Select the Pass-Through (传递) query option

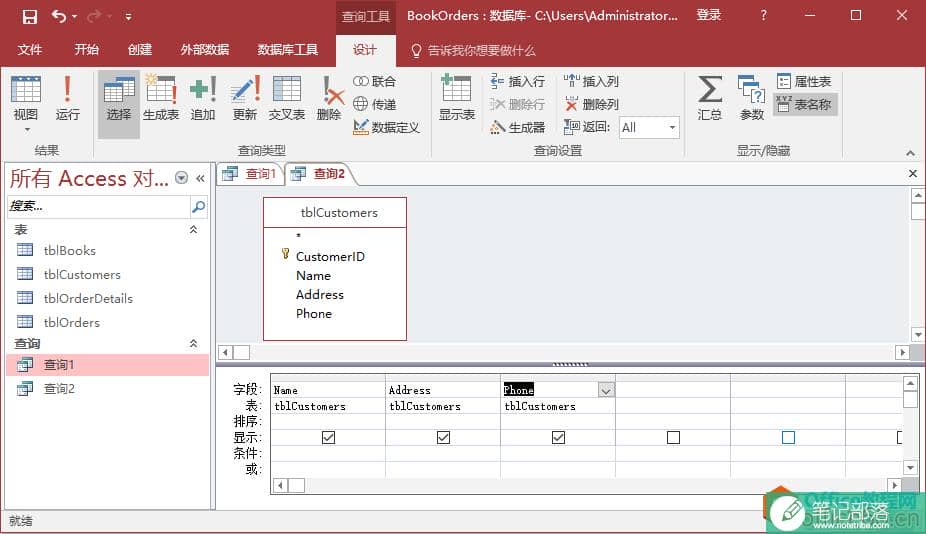point(374,105)
